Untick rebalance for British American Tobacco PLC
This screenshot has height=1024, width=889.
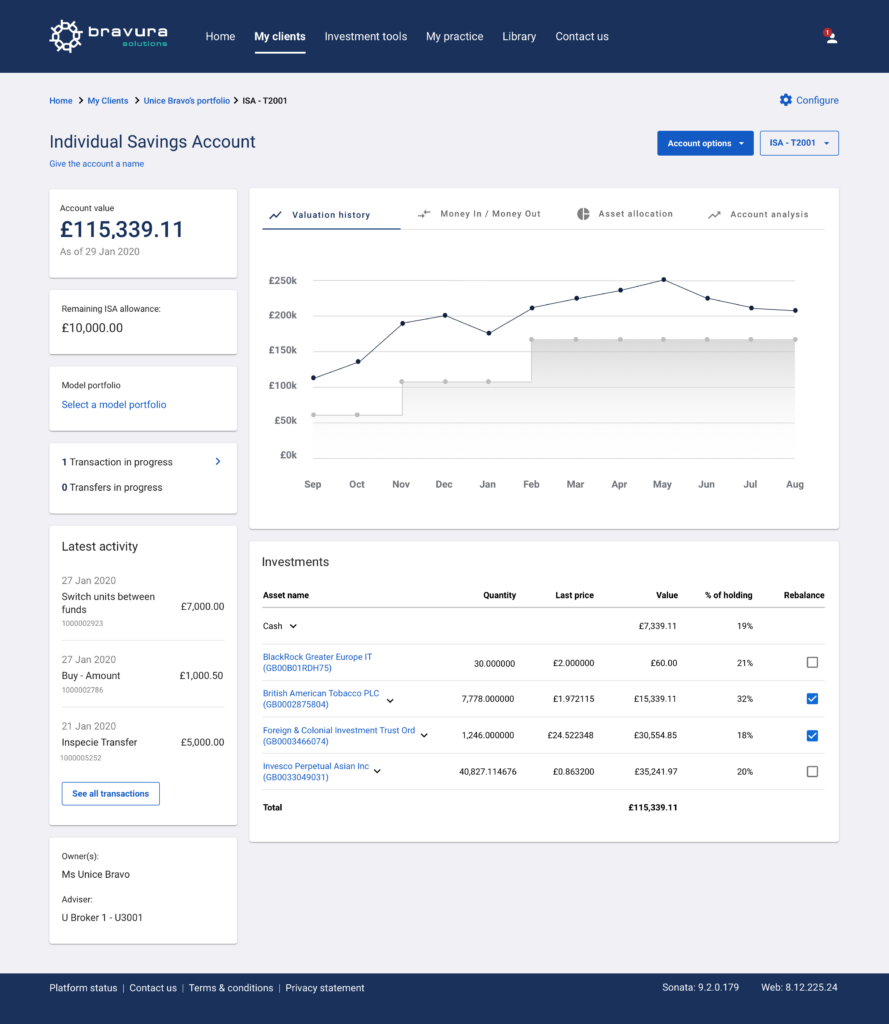click(x=812, y=699)
